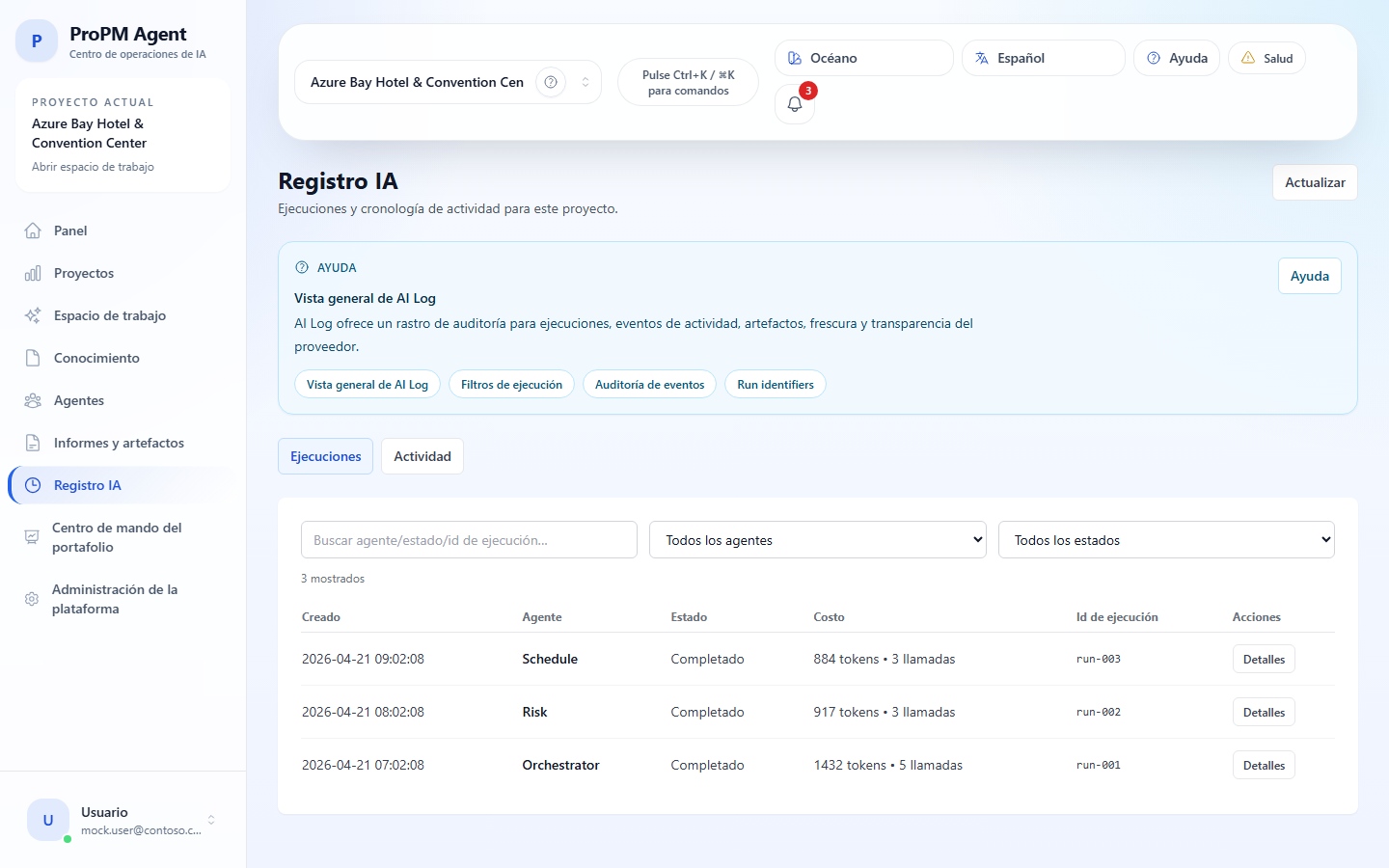Click the notification bell showing 3 alerts
Viewport: 1389px width, 868px height.
coord(794,103)
